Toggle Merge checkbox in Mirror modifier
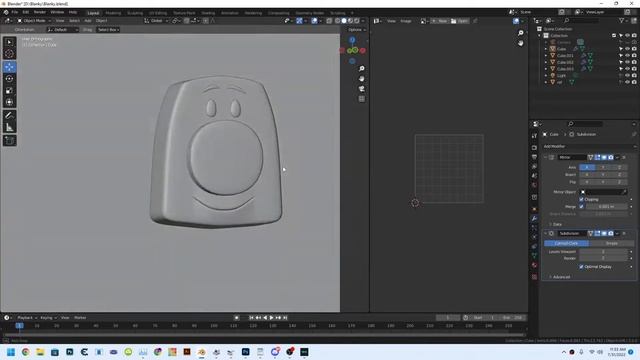The image size is (640, 360). [581, 207]
